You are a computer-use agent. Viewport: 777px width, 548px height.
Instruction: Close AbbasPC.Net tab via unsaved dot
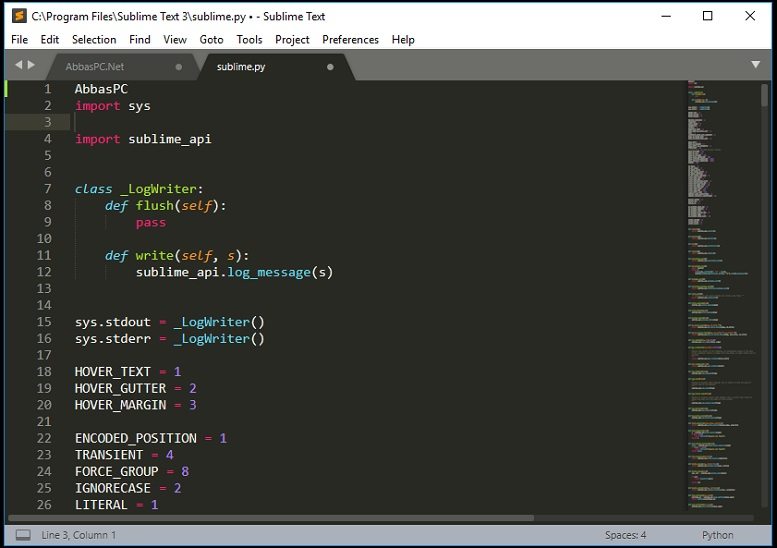click(179, 67)
